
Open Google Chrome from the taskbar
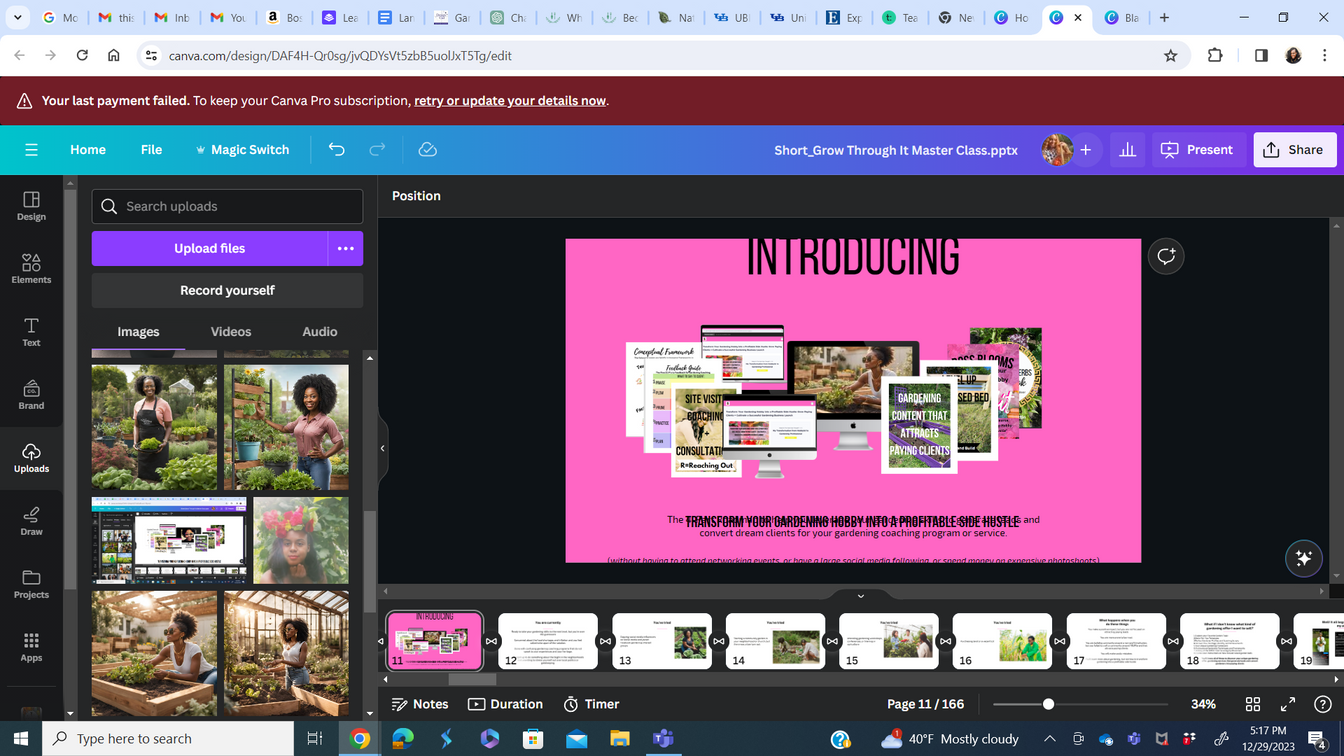[360, 739]
